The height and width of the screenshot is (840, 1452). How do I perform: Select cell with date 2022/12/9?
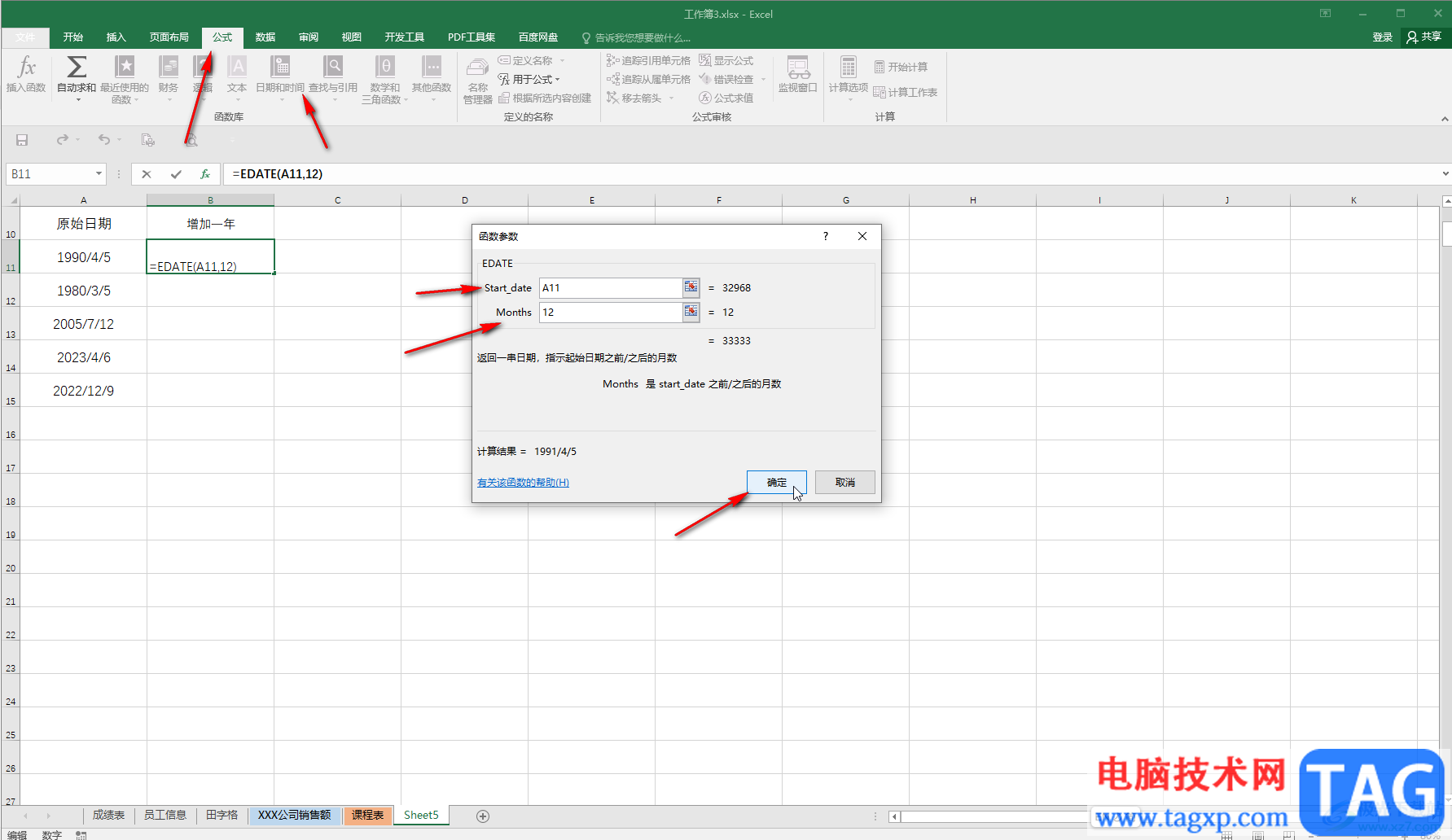click(83, 391)
